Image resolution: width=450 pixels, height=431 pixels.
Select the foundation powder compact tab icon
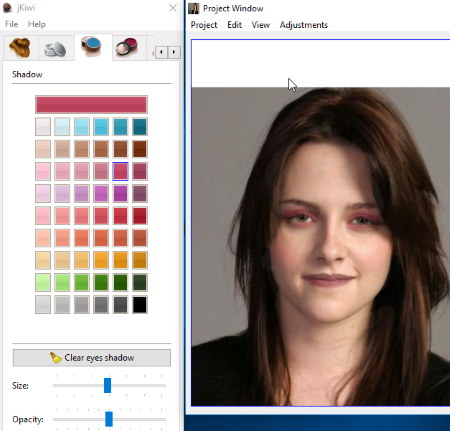tap(55, 49)
